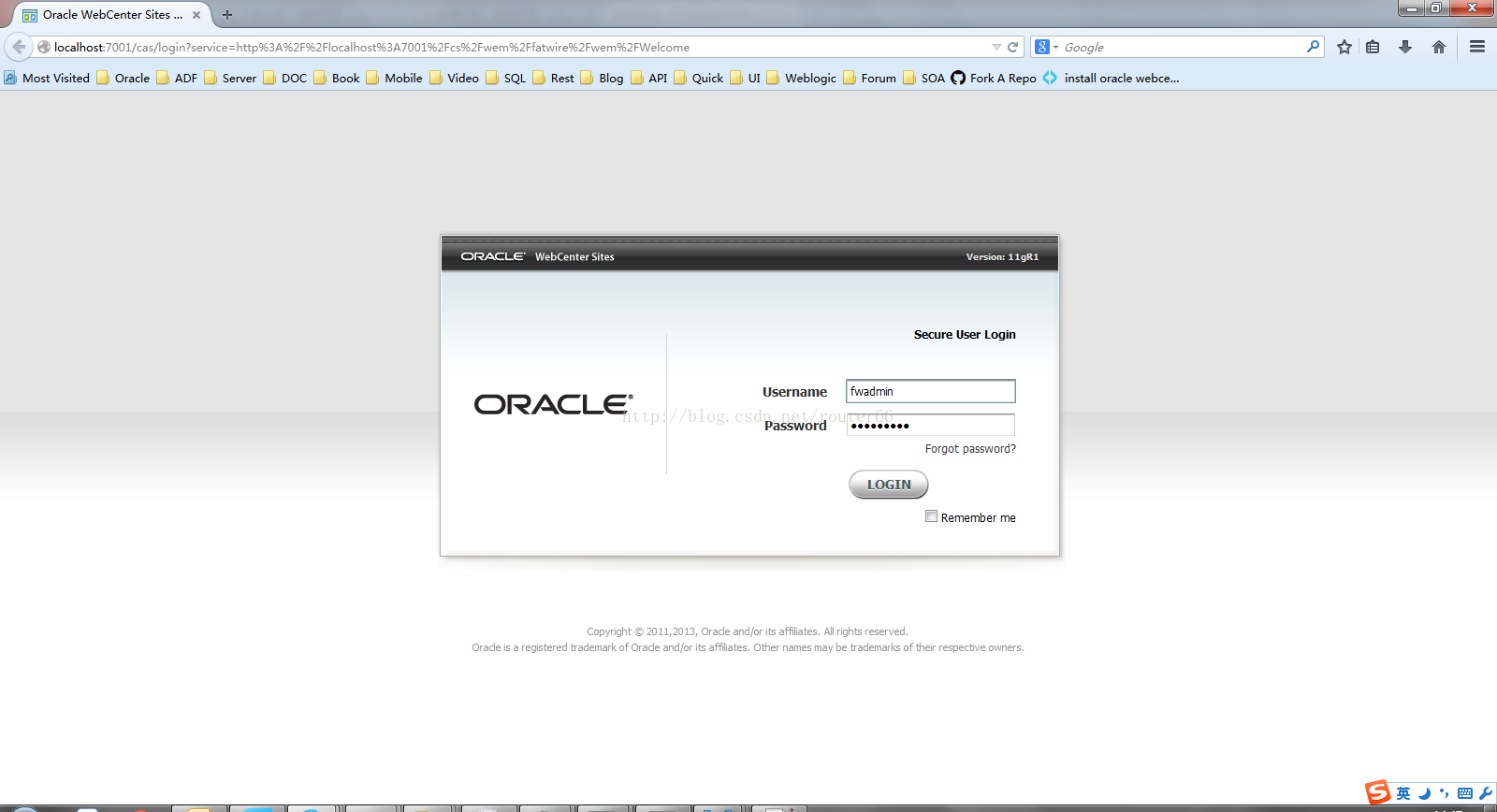Click the Sogou input method S icon
The image size is (1497, 812).
[1378, 792]
